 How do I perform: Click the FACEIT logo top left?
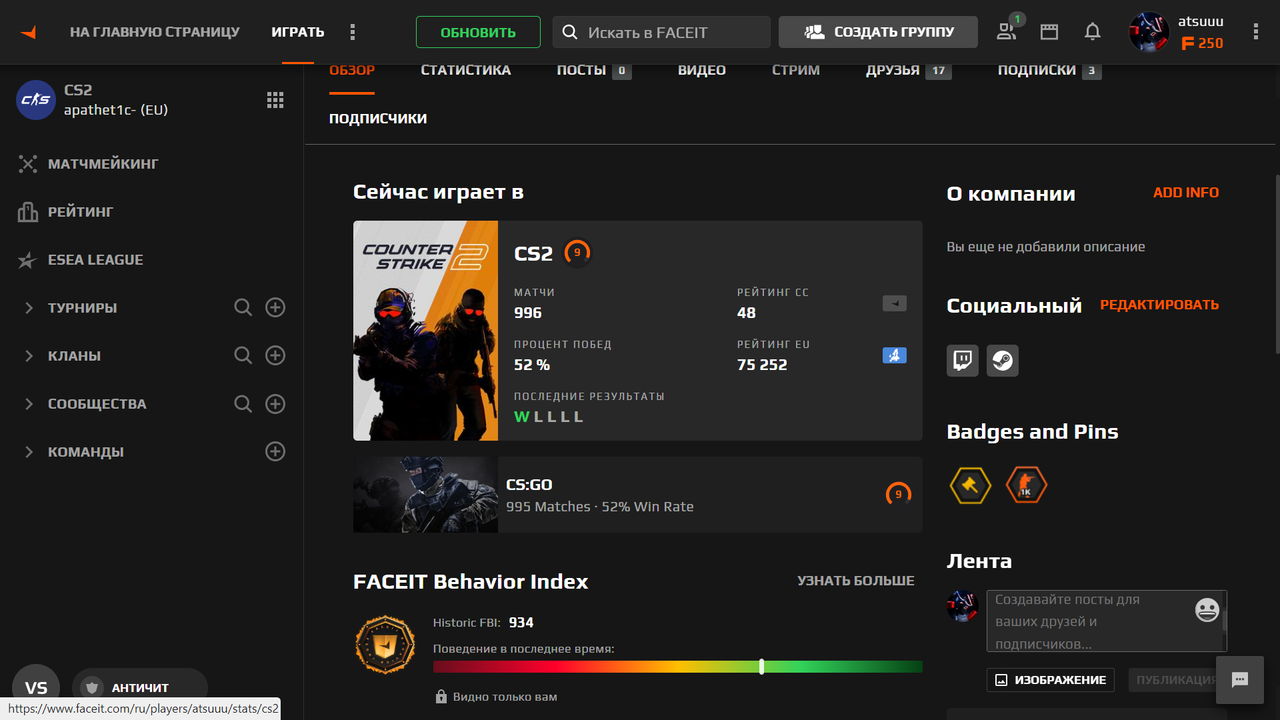[27, 31]
